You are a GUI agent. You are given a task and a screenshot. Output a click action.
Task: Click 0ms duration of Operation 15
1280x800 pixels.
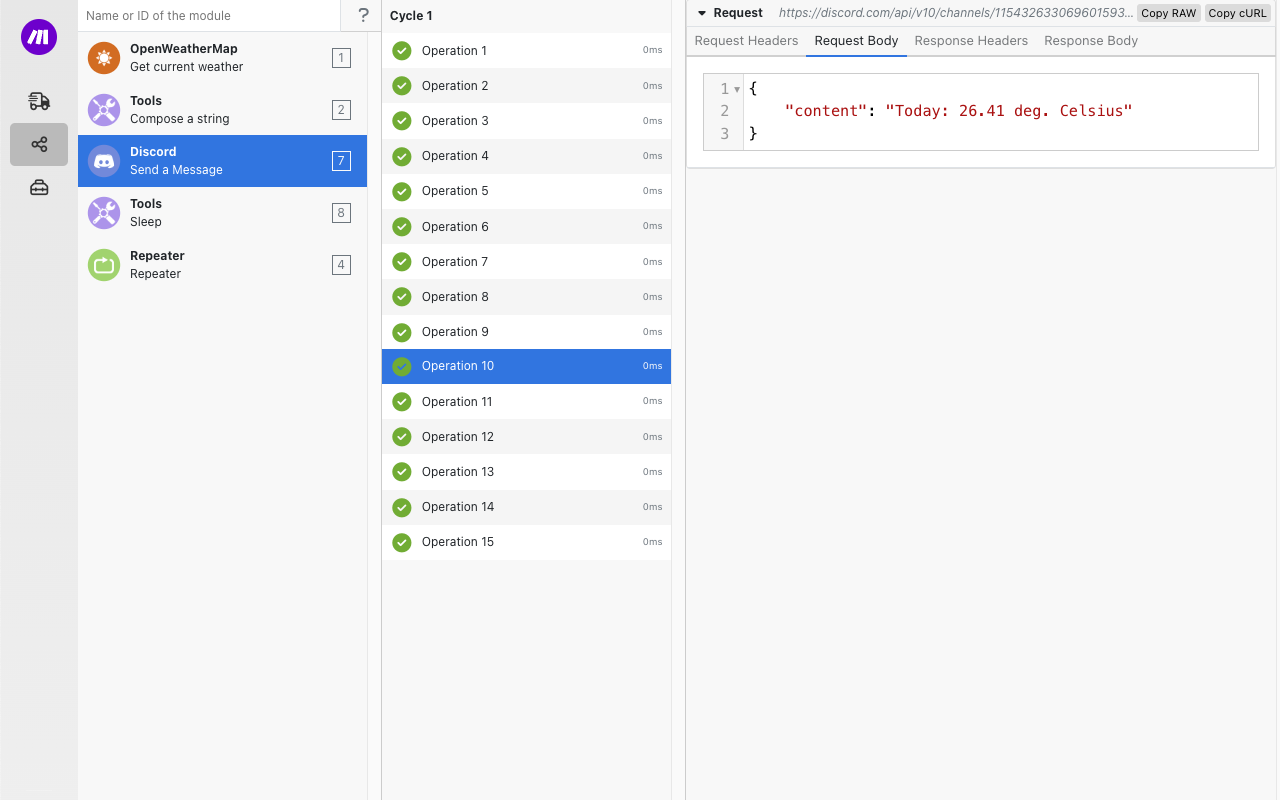pyautogui.click(x=652, y=542)
